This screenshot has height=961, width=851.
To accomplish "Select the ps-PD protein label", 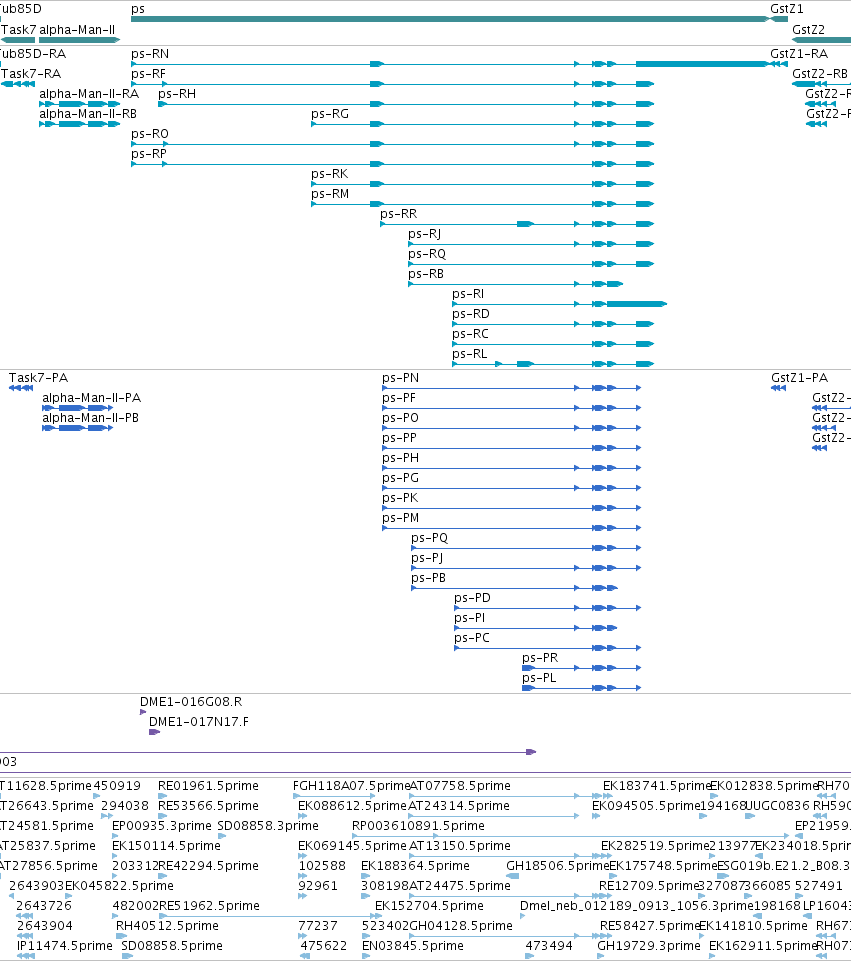I will click(472, 598).
